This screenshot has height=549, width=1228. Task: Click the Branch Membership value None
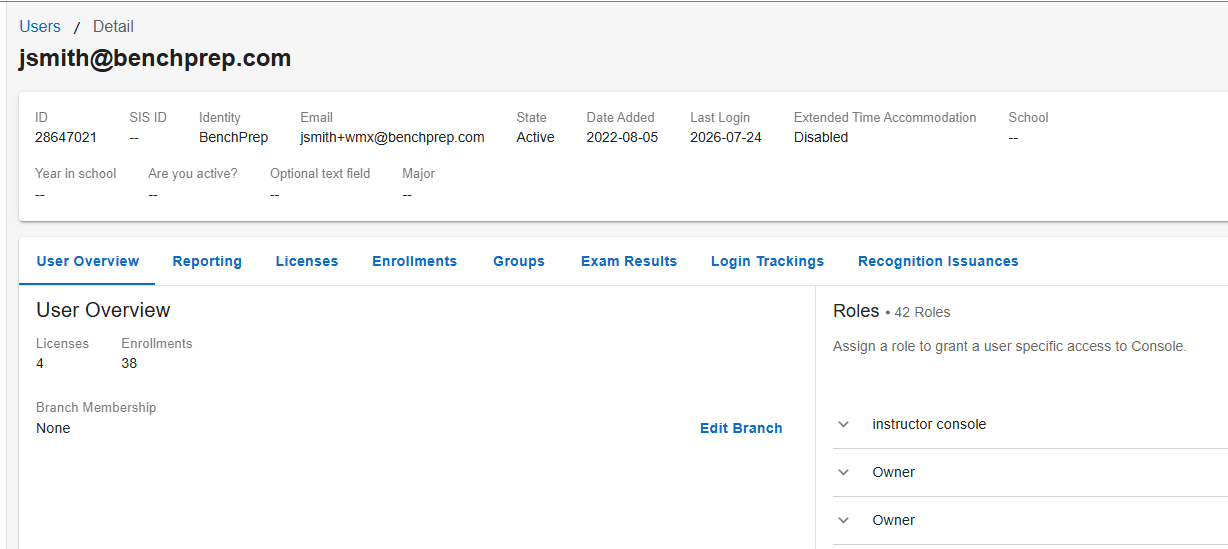(x=53, y=428)
